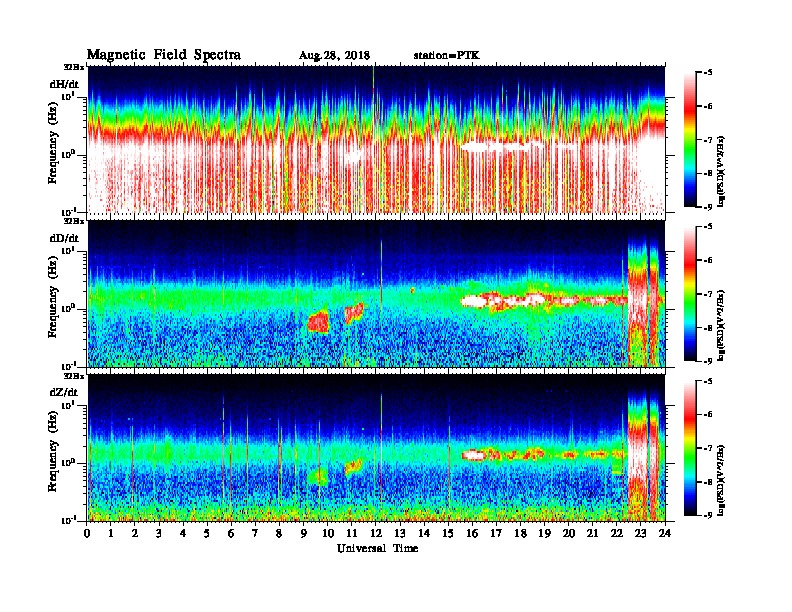Click the hour 0 tick label
The width and height of the screenshot is (792, 612).
tap(87, 534)
